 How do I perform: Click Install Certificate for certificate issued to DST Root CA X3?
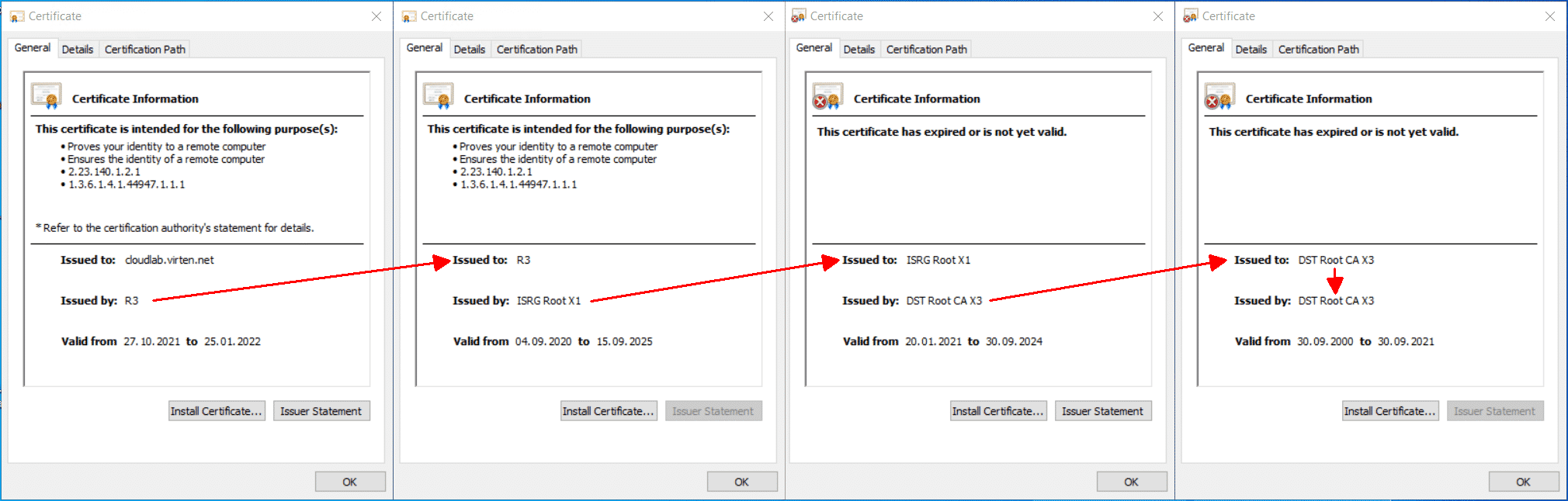[x=1390, y=411]
